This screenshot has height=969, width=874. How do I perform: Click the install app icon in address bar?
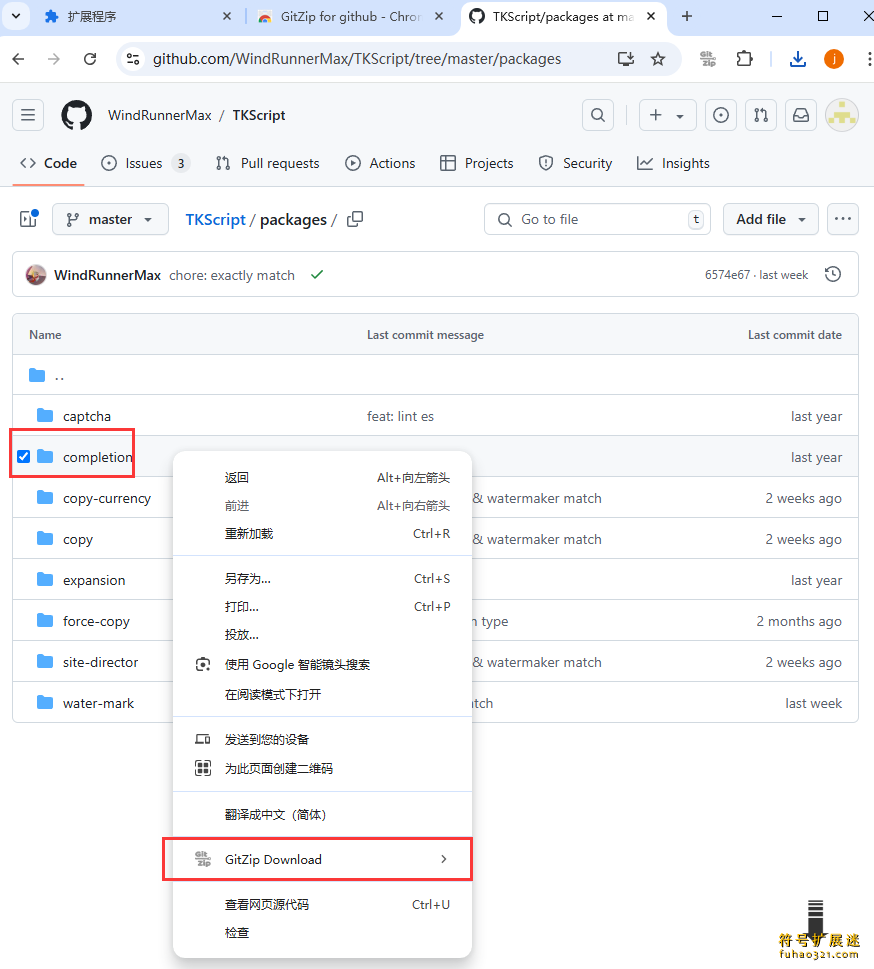click(x=626, y=59)
